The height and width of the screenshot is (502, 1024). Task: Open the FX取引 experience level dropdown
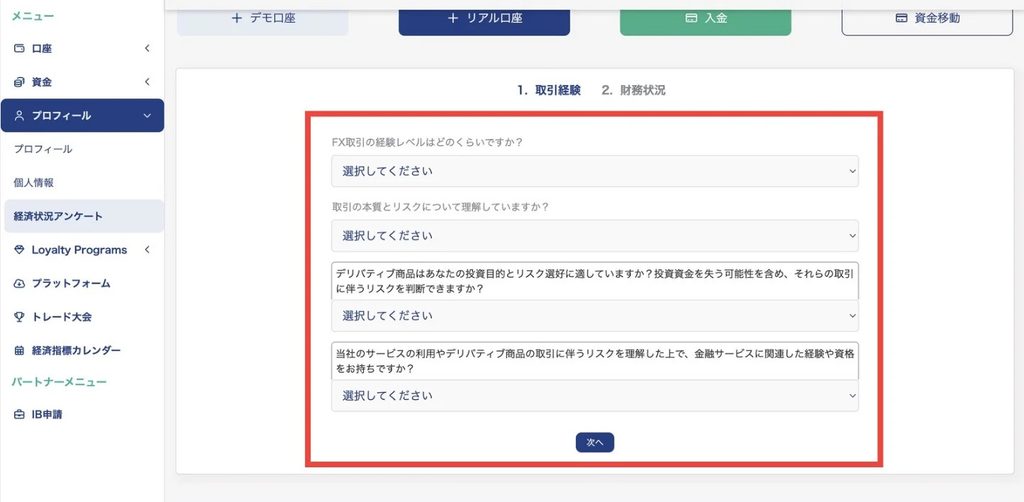(595, 171)
